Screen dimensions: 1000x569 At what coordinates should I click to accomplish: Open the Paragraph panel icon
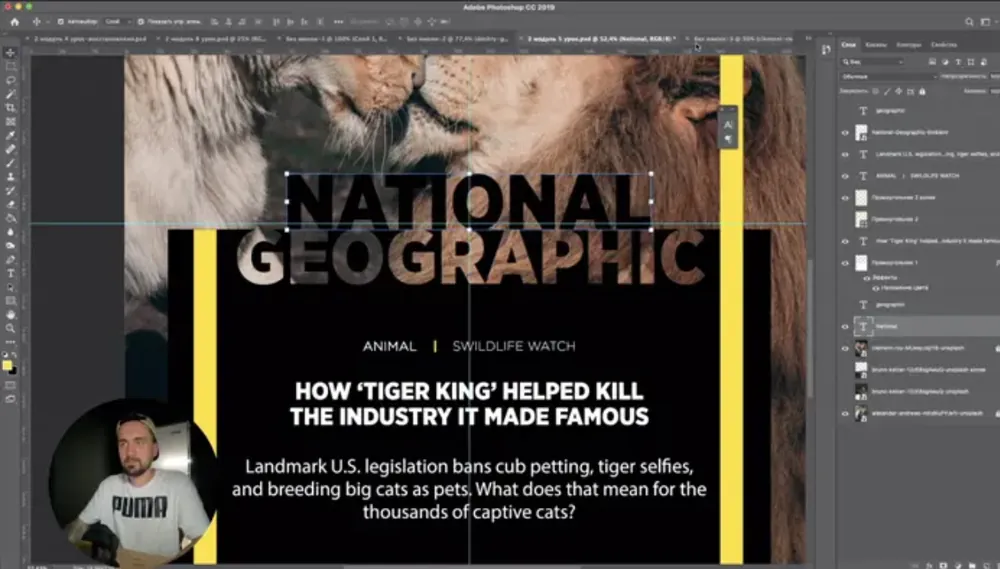coord(728,139)
